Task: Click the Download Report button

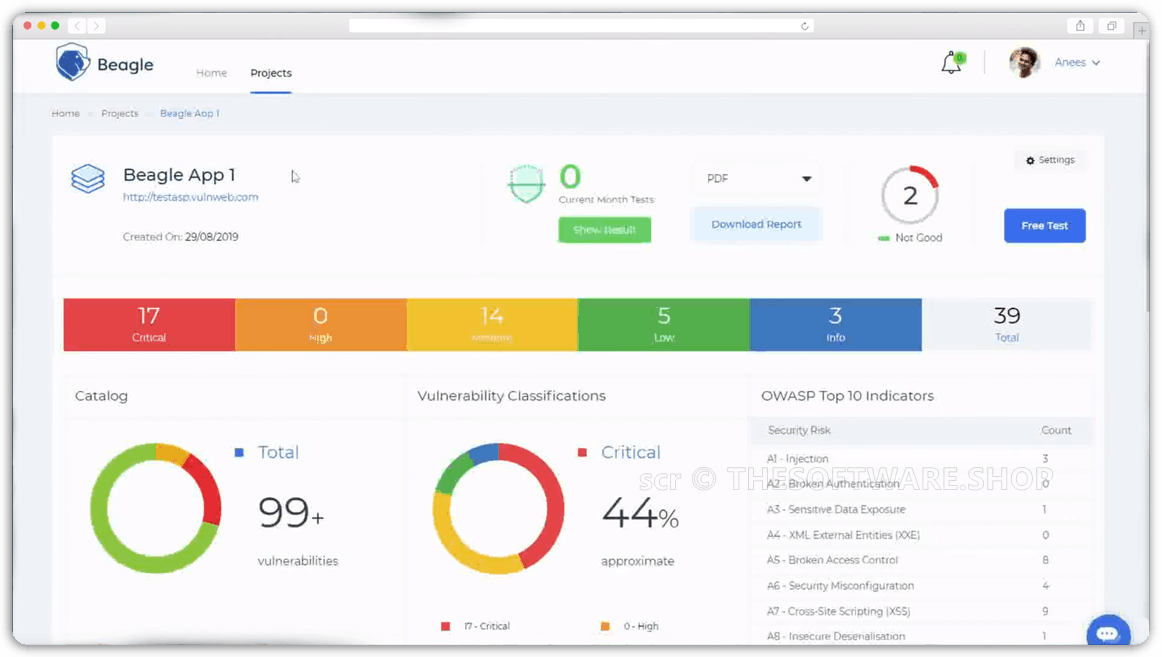Action: tap(756, 224)
